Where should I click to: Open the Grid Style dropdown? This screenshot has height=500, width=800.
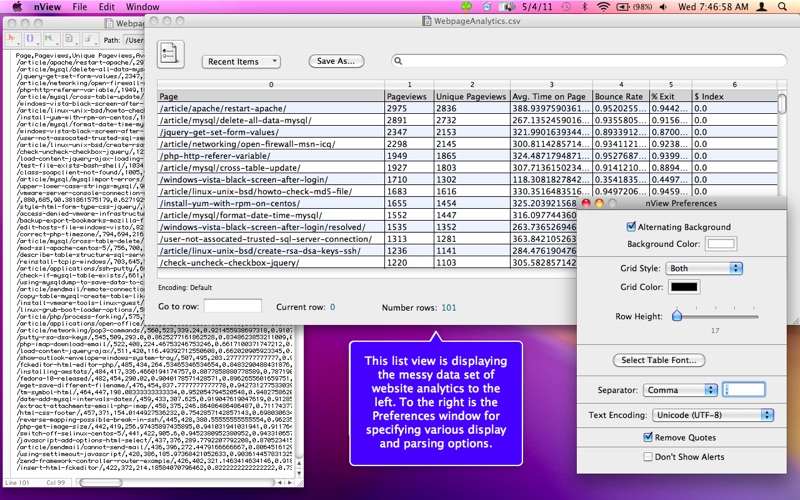coord(704,268)
